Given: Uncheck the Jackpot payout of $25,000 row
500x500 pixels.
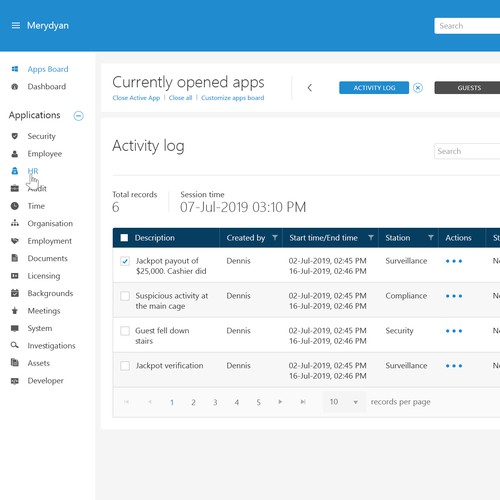Looking at the screenshot, I should coord(125,261).
